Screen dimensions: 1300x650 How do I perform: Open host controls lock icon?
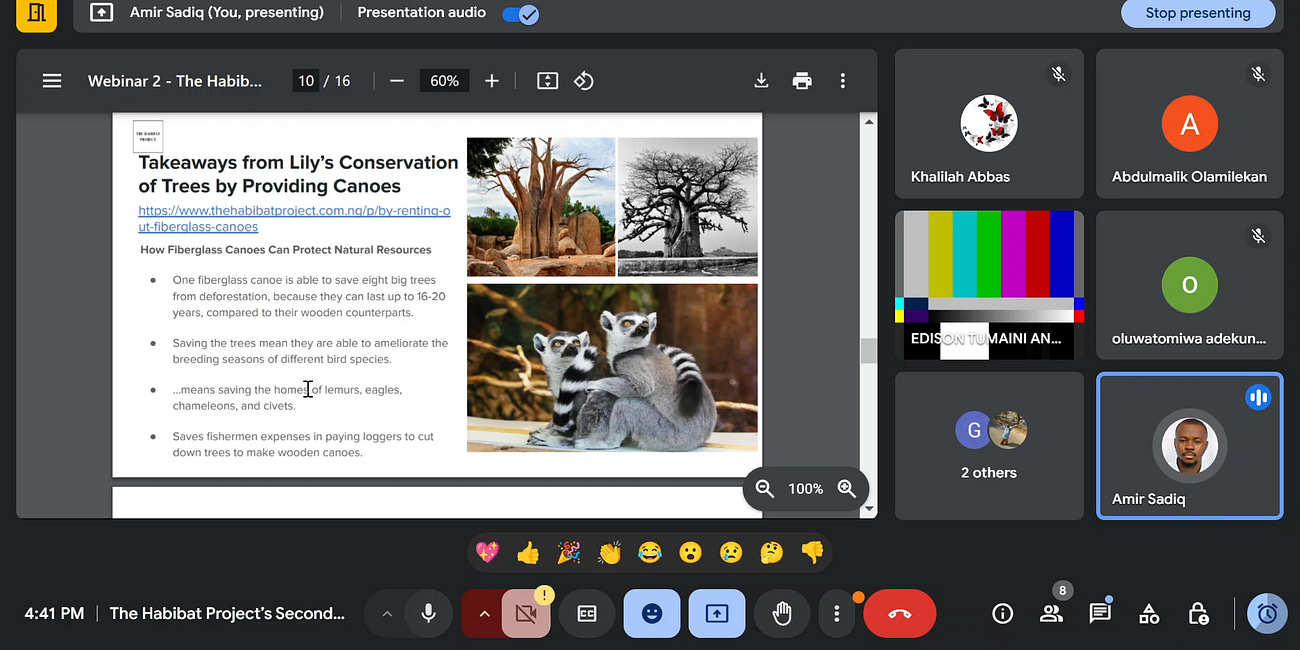[x=1198, y=614]
